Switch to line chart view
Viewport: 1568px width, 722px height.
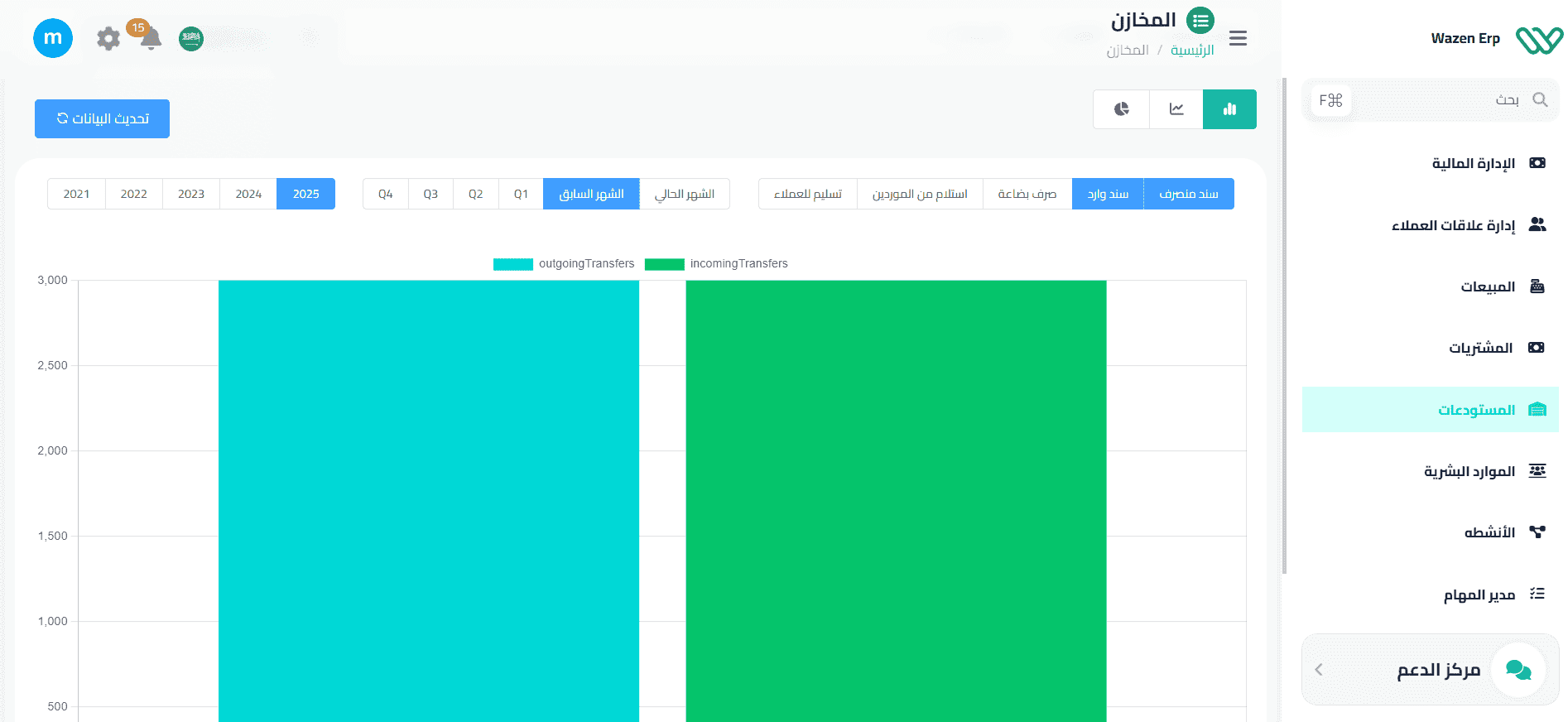click(1176, 109)
